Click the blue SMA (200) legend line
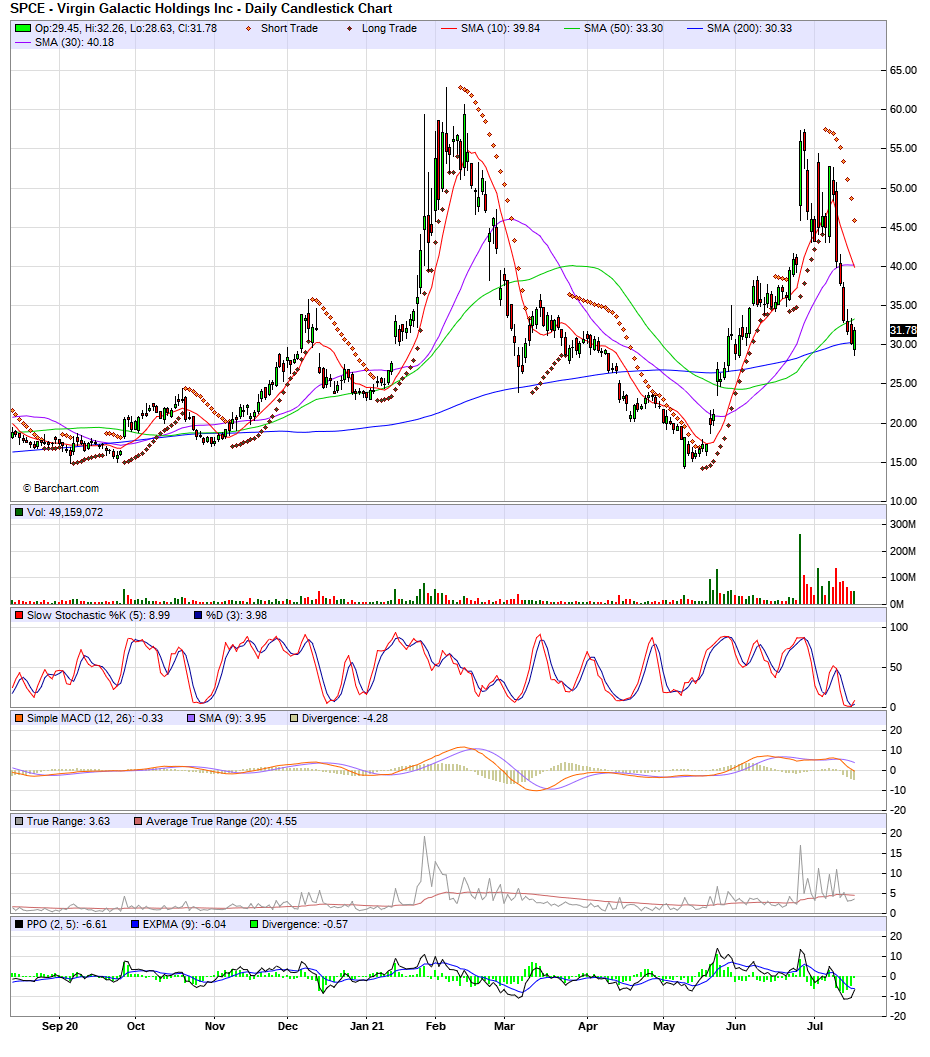This screenshot has height=1057, width=930. coord(695,28)
